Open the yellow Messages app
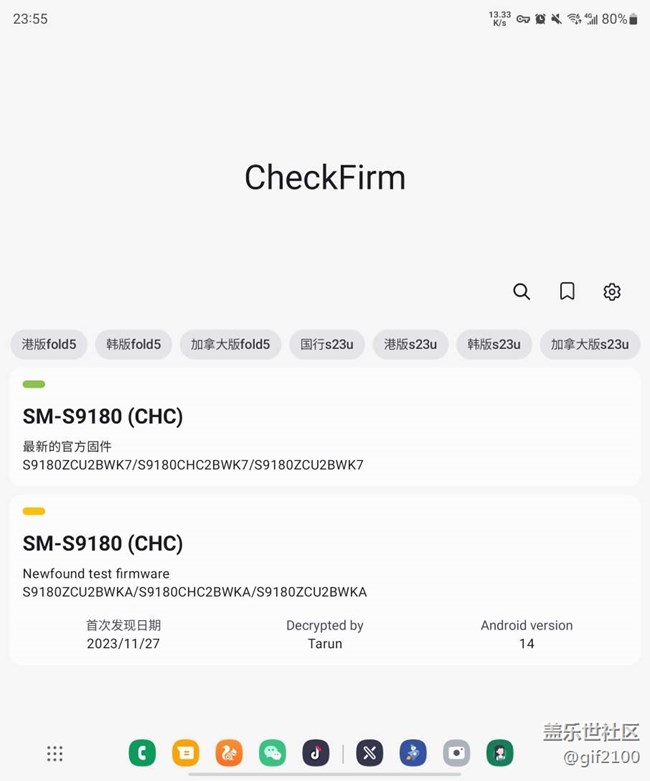The height and width of the screenshot is (781, 650). pos(185,753)
